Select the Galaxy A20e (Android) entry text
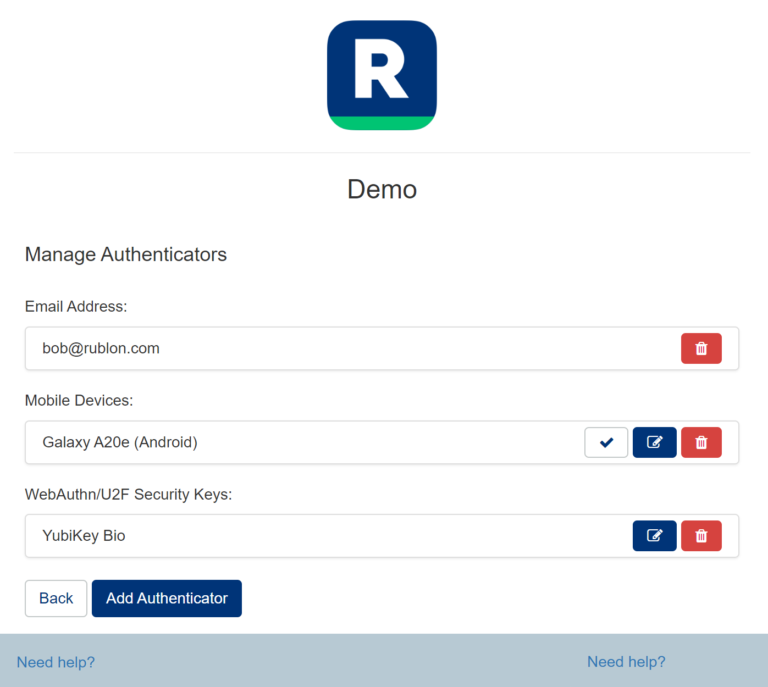Screen dimensions: 768x687 point(120,442)
